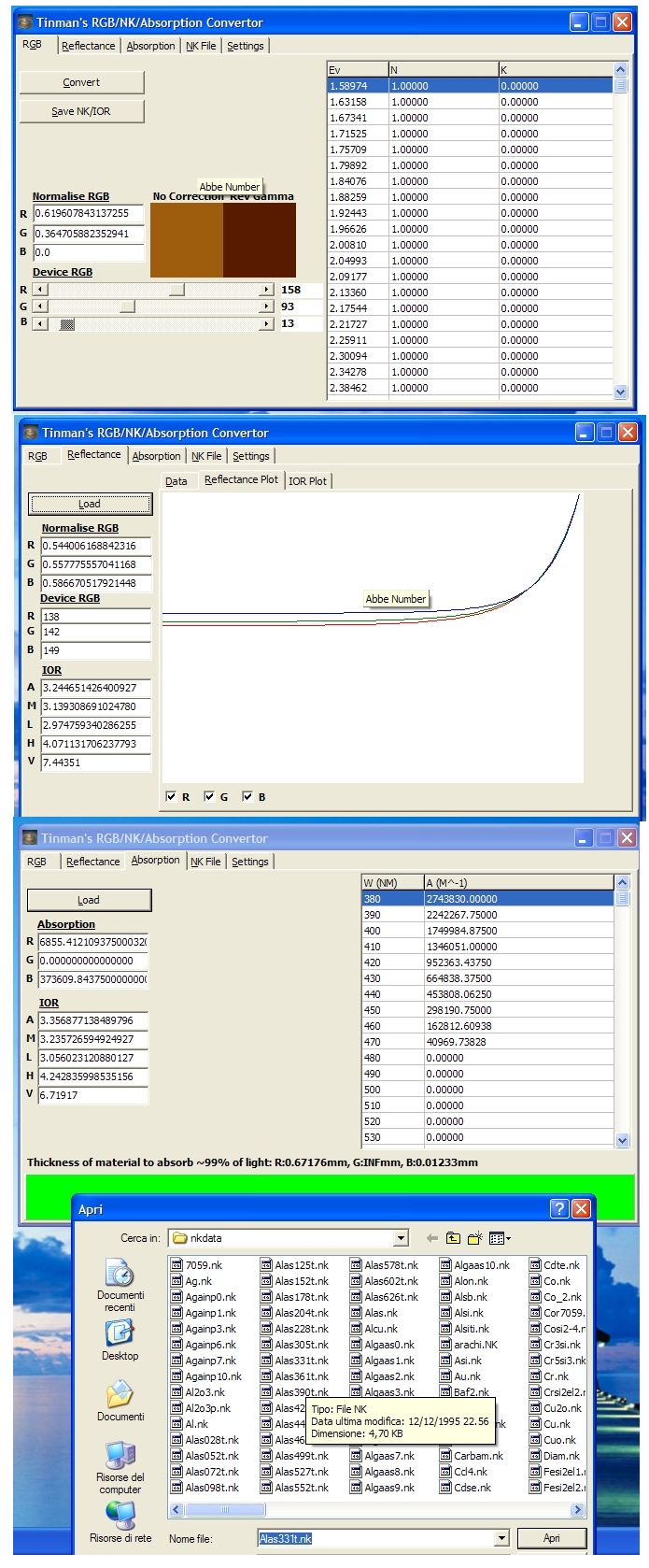Switch to the Data sub-tab

click(x=176, y=481)
